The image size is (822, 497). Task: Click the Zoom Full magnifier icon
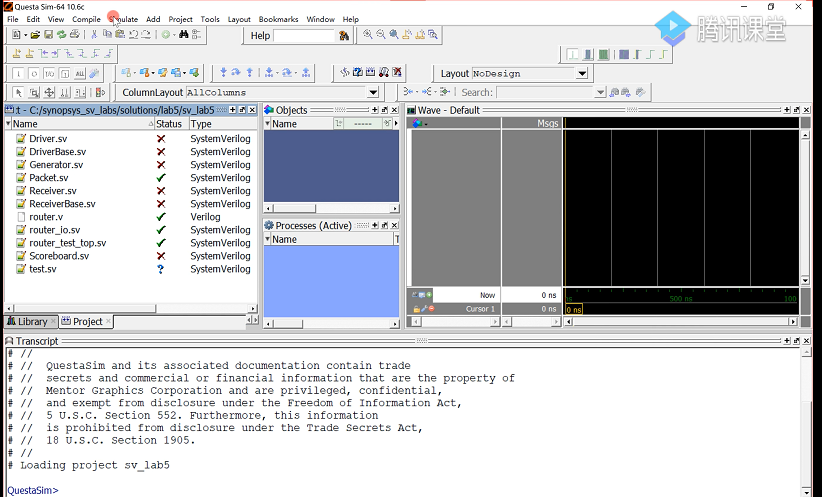click(394, 35)
